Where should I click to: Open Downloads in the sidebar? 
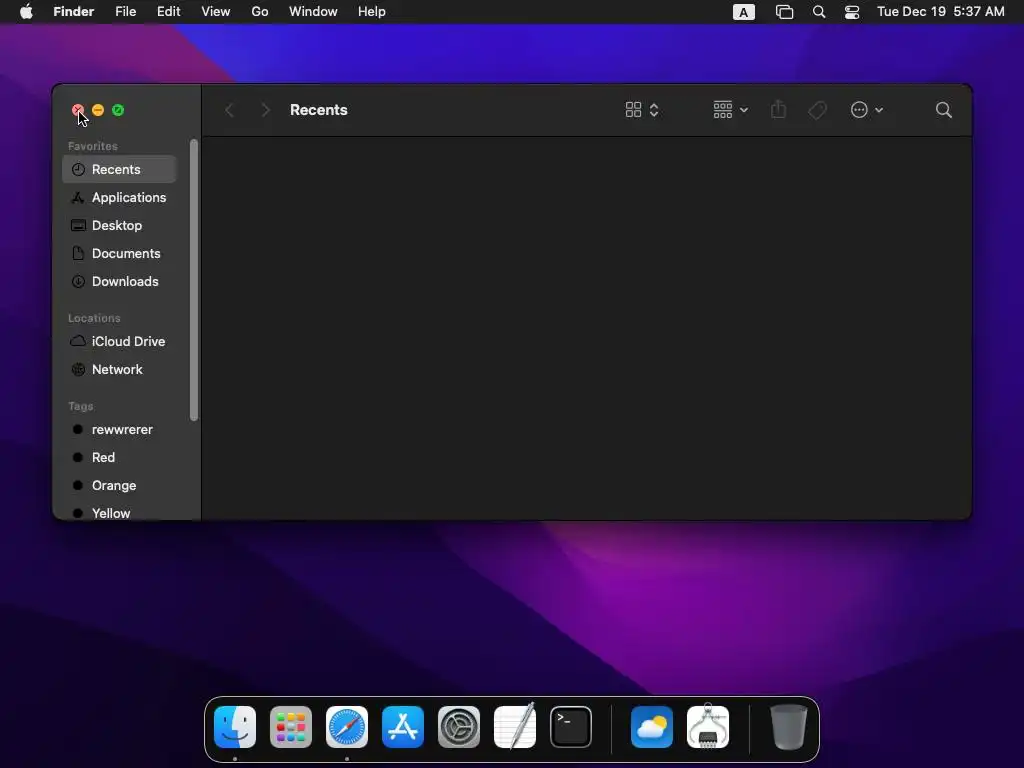(120, 281)
